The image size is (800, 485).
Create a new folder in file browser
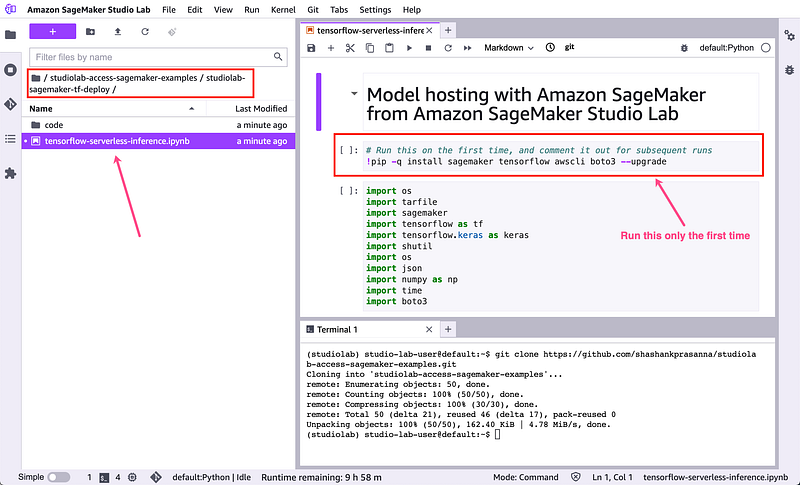click(x=91, y=32)
